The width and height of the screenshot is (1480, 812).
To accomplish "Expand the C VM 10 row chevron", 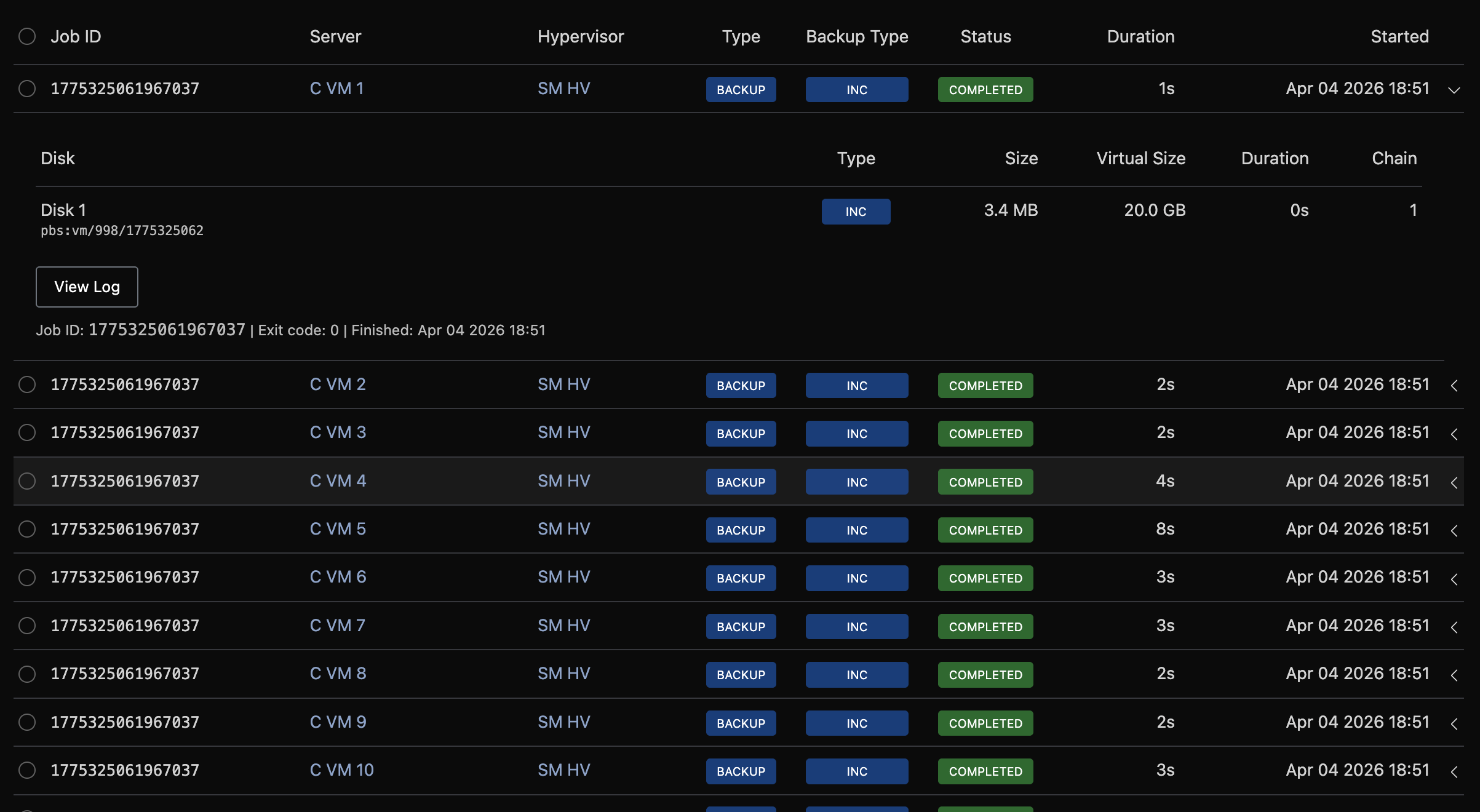I will pos(1454,771).
